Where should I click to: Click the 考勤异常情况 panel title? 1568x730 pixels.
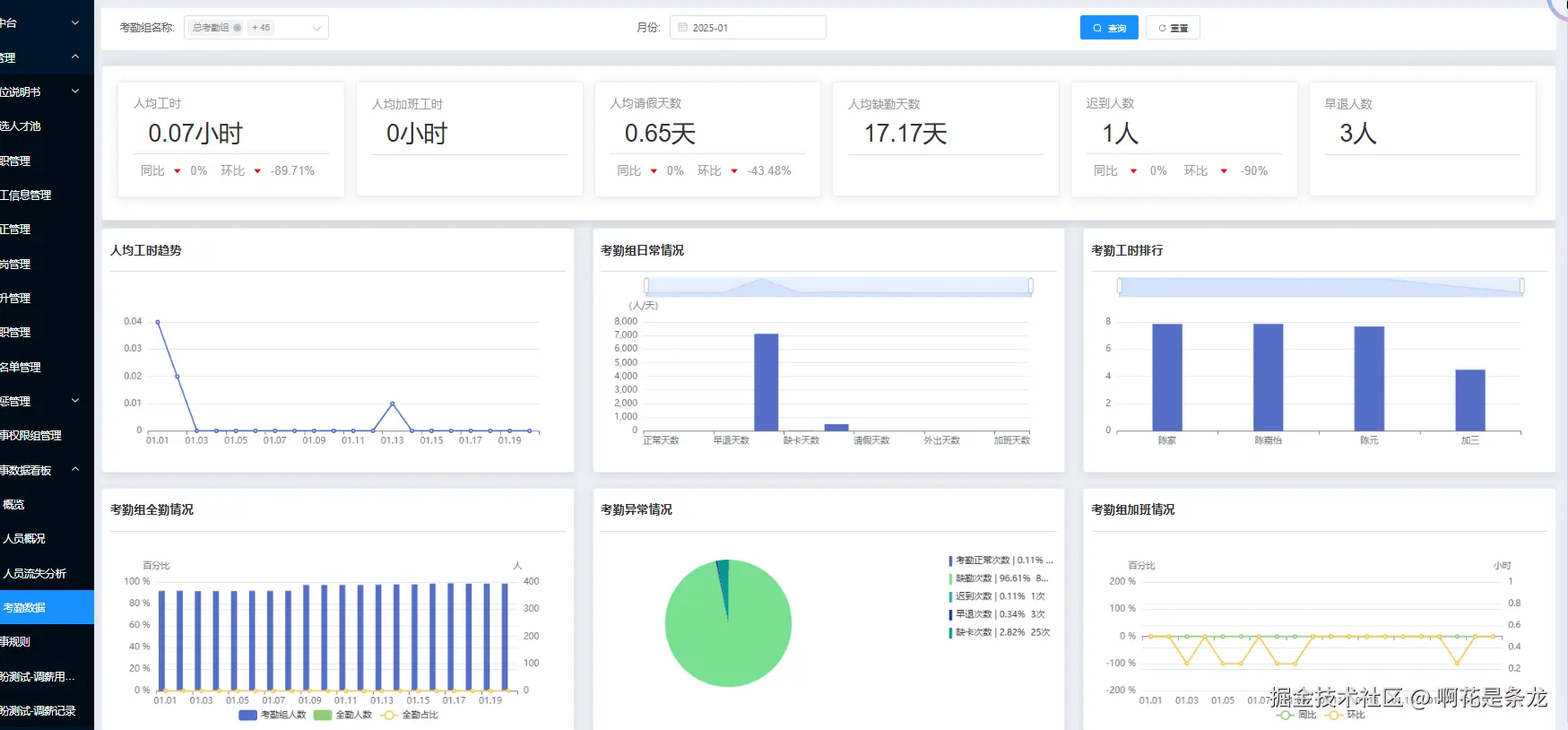637,509
